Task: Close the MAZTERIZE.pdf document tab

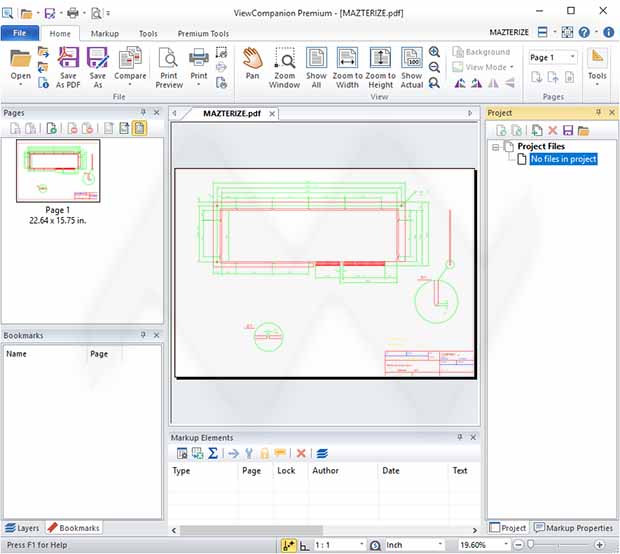Action: [272, 114]
